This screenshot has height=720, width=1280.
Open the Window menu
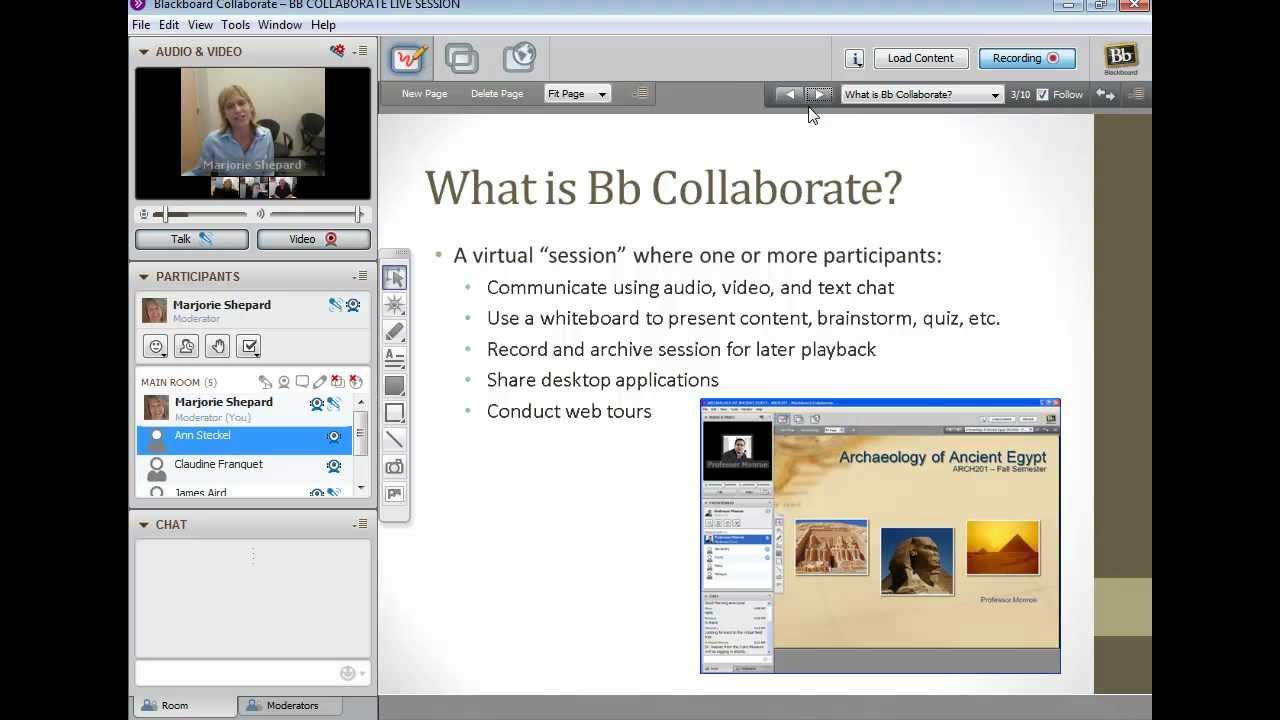pyautogui.click(x=280, y=25)
